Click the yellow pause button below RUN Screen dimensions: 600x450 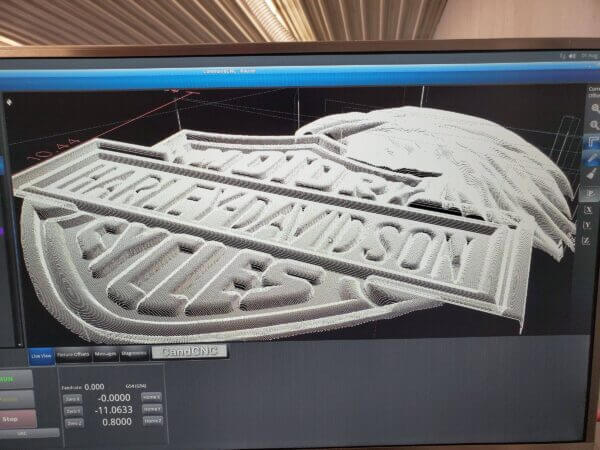(x=17, y=399)
